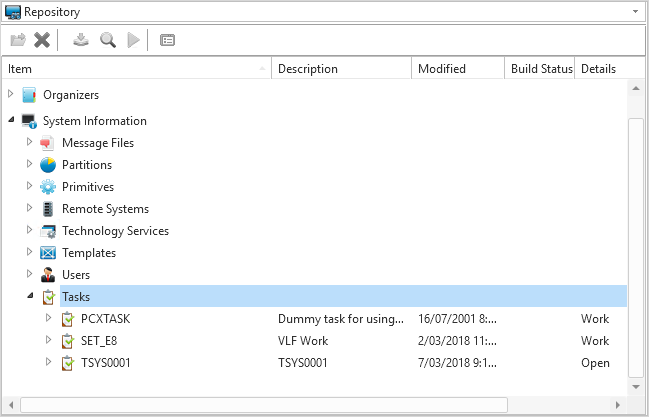This screenshot has width=649, height=417.
Task: Click the open folder toolbar icon
Action: [18, 40]
